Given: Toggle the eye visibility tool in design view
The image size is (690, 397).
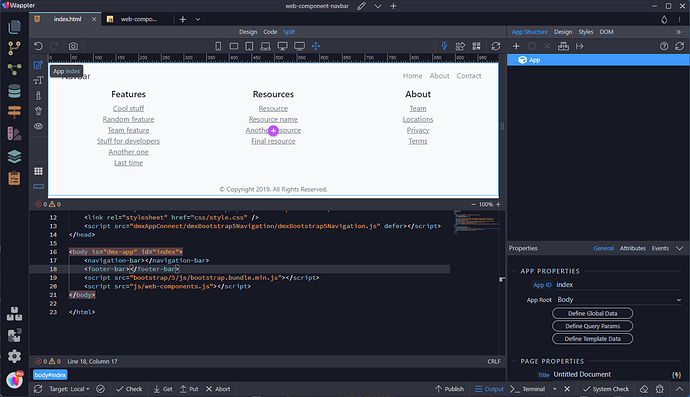Looking at the screenshot, I should coord(38,126).
